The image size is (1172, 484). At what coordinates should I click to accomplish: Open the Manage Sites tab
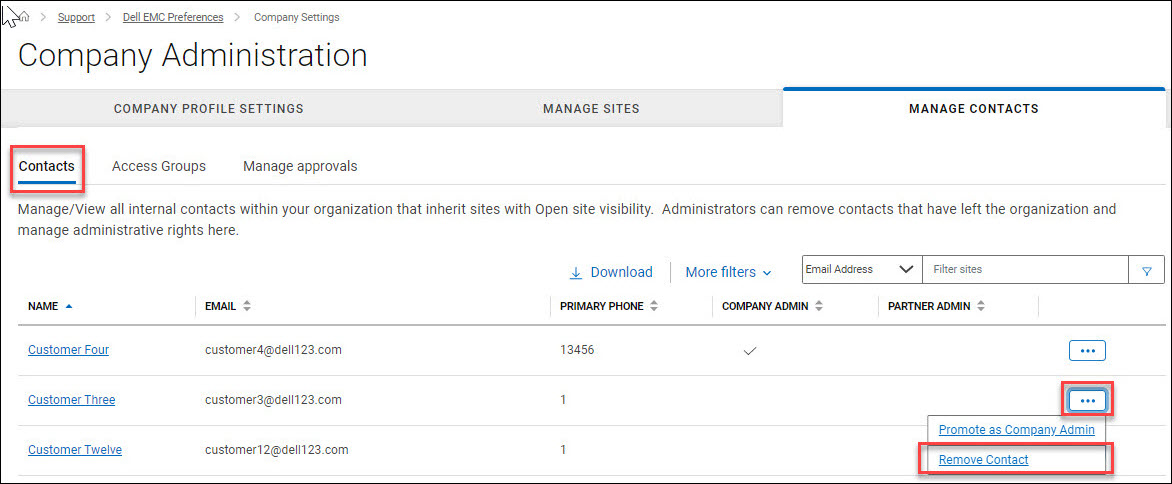591,108
